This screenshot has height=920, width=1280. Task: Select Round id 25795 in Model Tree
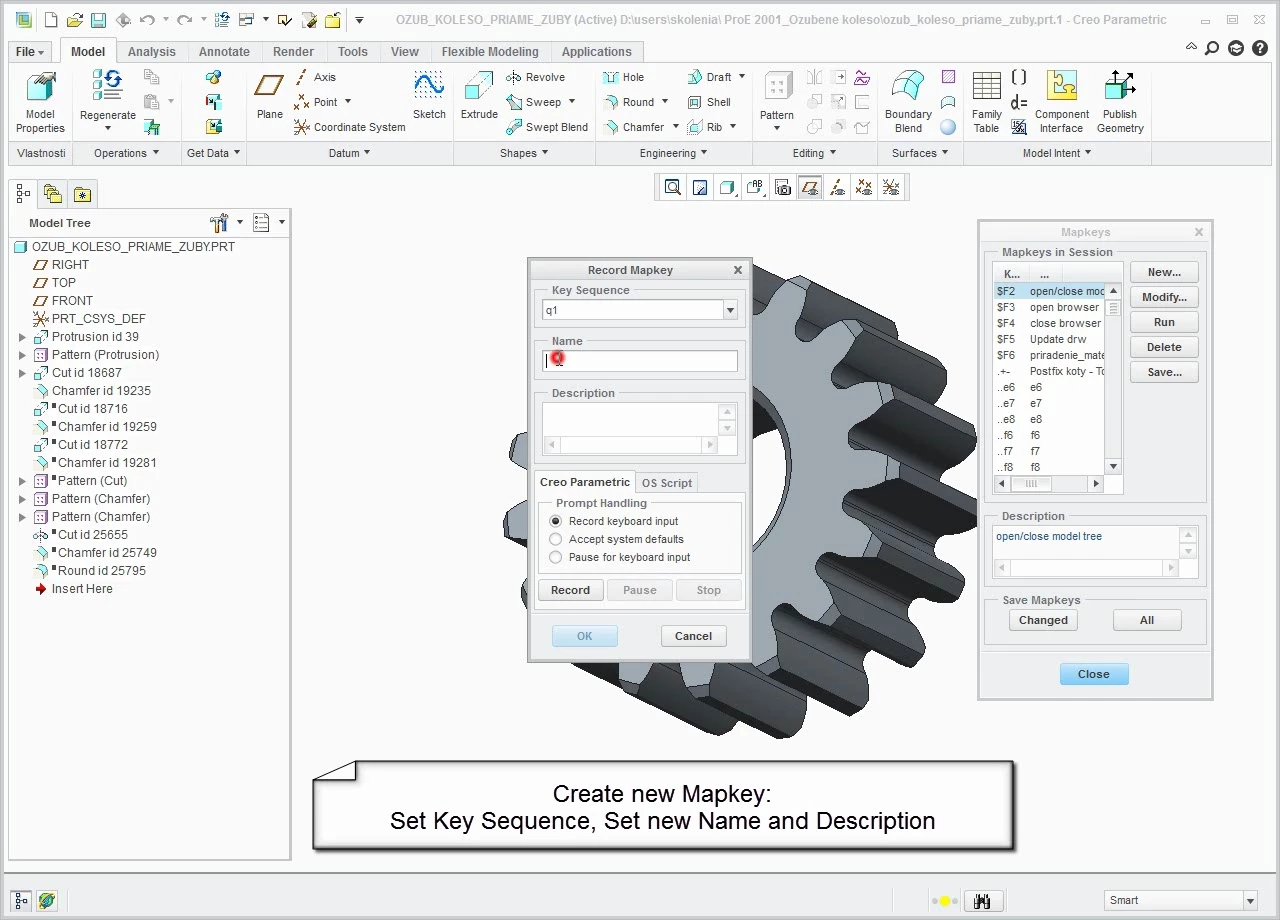(102, 571)
